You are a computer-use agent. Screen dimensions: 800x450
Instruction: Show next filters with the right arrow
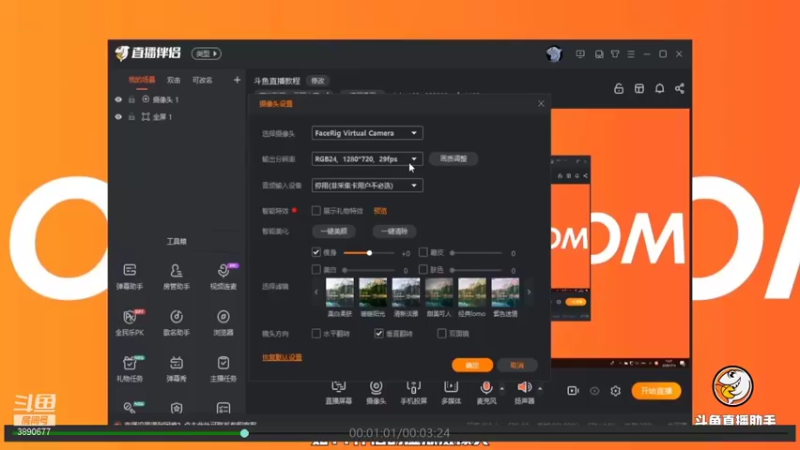click(x=529, y=292)
